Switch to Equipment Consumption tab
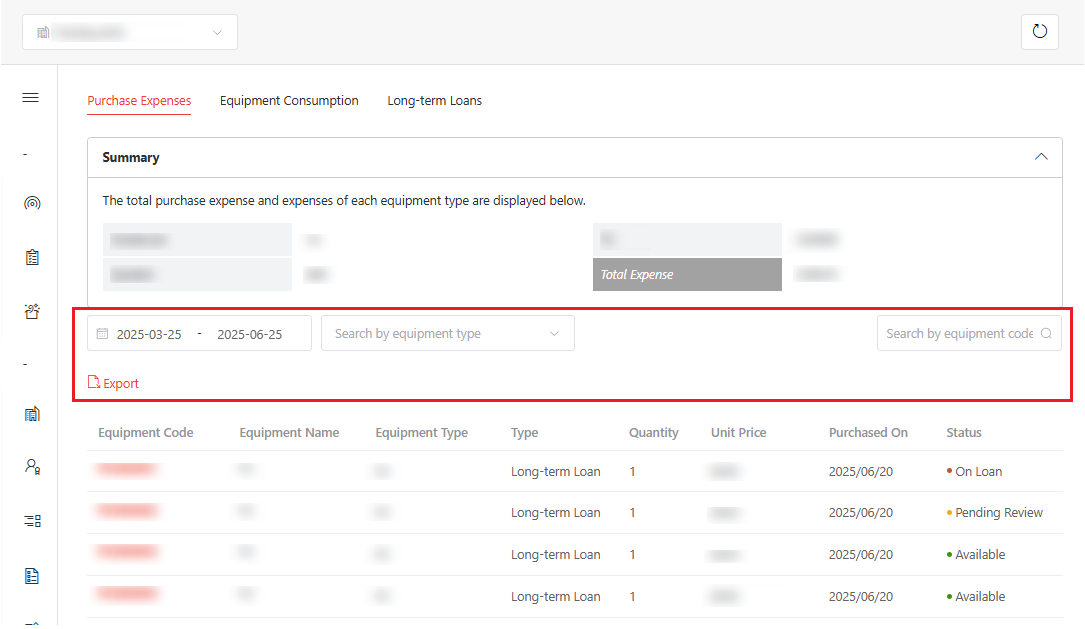 (x=289, y=101)
